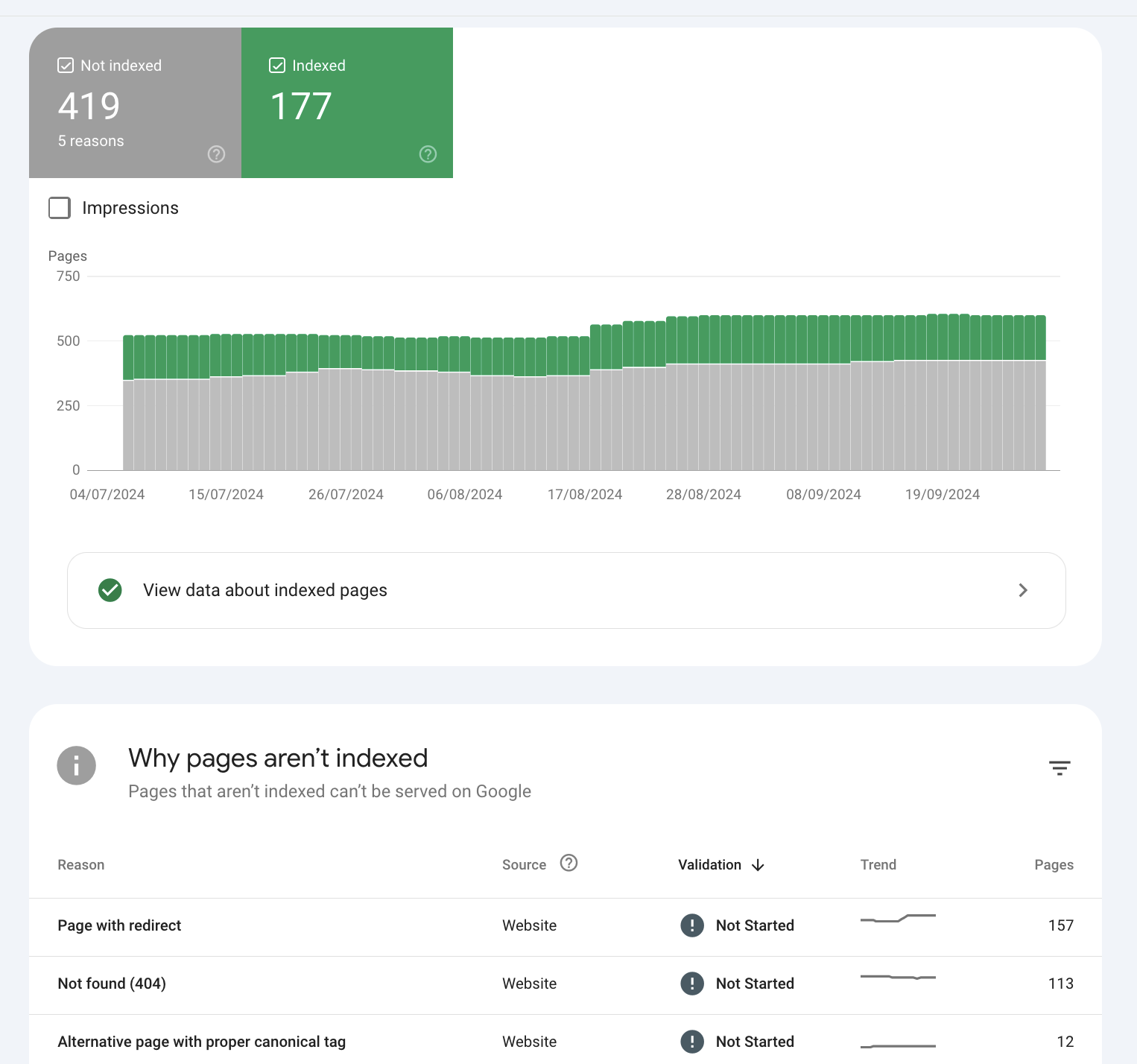
Task: Click Website source in Page with redirect row
Action: tap(529, 925)
